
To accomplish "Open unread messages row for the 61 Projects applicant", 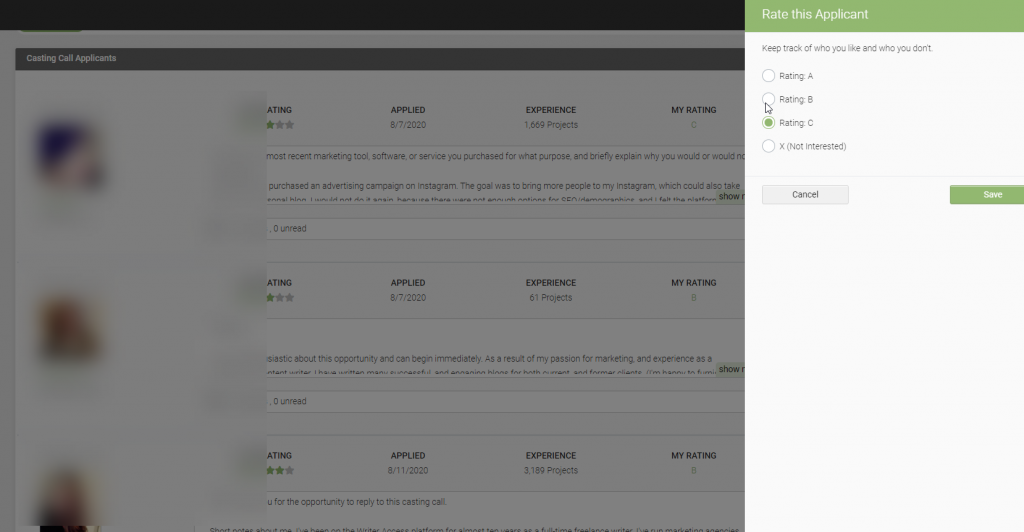I will point(473,401).
